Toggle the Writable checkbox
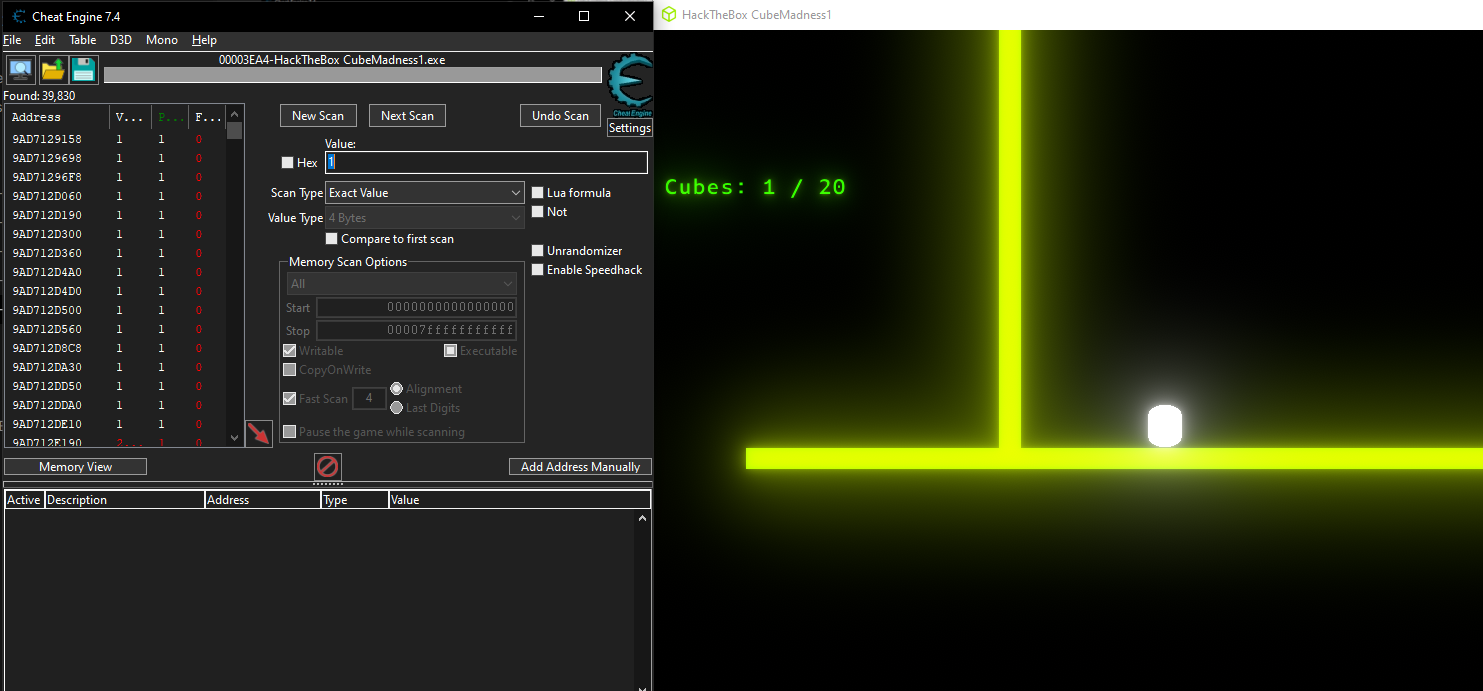This screenshot has height=691, width=1483. (289, 351)
